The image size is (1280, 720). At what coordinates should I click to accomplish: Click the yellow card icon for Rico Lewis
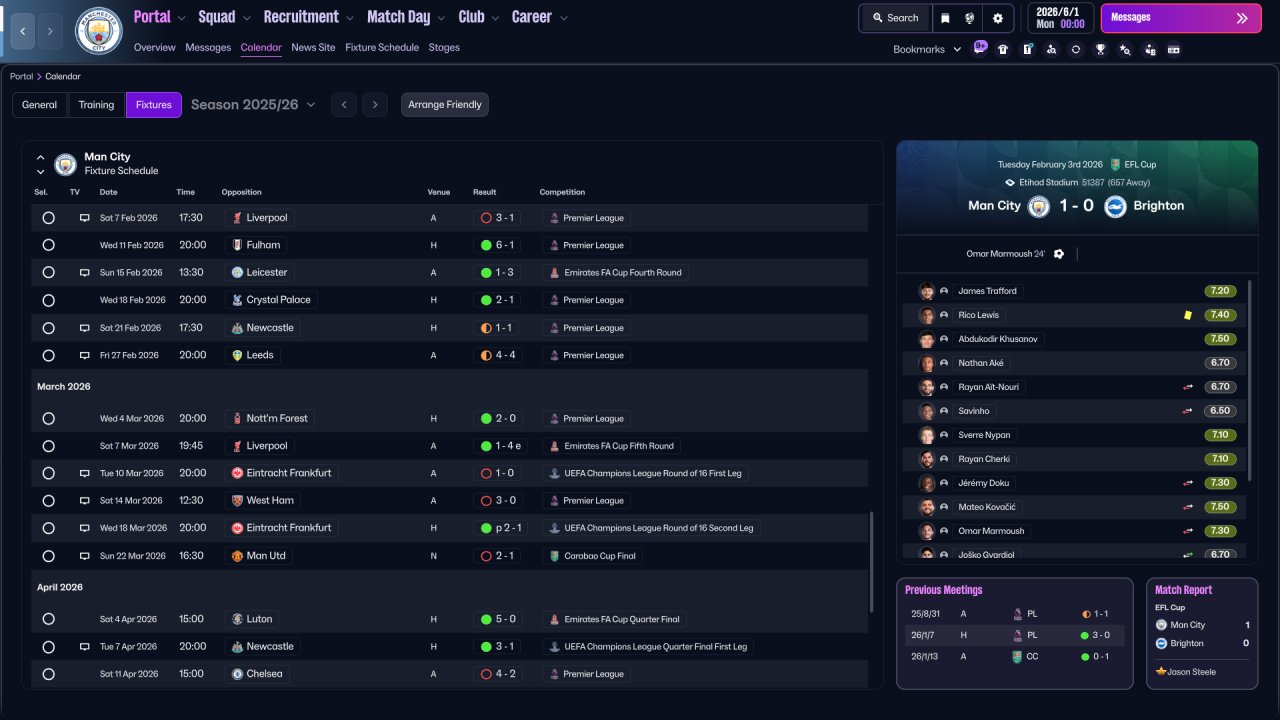click(x=1188, y=315)
